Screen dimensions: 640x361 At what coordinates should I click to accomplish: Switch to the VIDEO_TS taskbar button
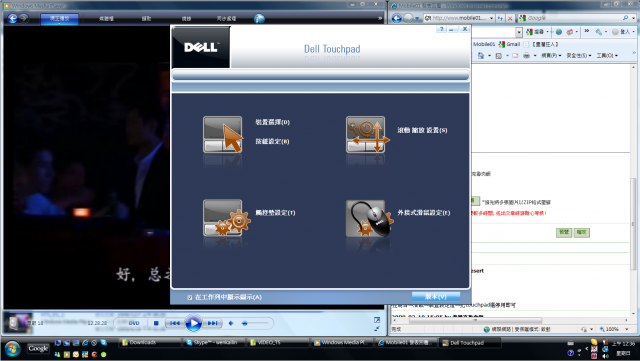tap(278, 343)
